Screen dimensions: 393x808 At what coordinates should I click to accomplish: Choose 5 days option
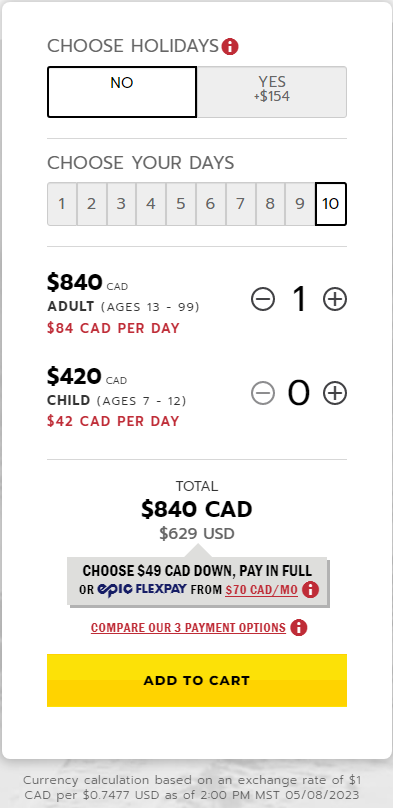181,204
